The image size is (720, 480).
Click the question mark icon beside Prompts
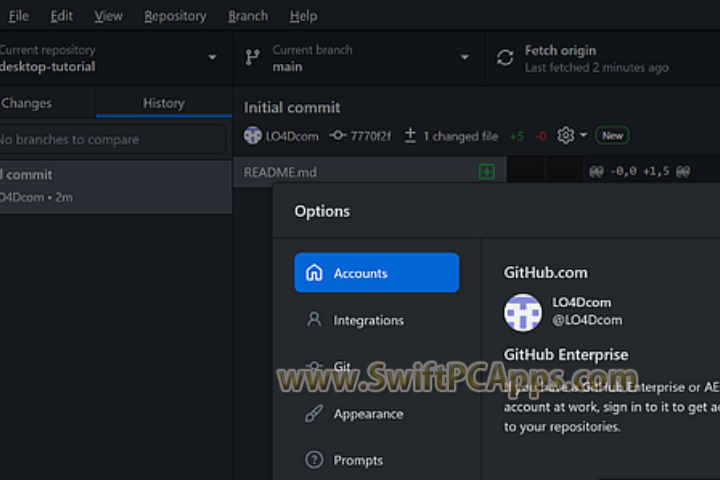[314, 459]
